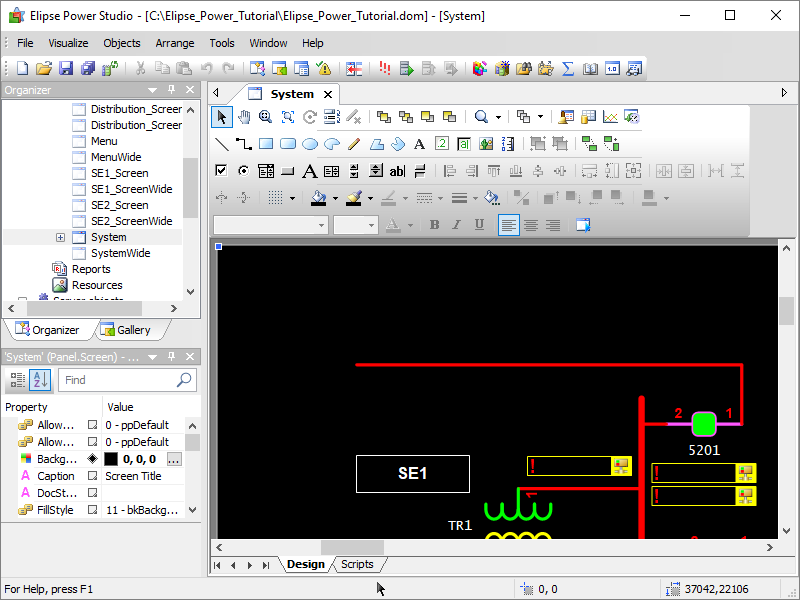Click the ellipsis button for background color
The height and width of the screenshot is (600, 800).
(x=174, y=459)
